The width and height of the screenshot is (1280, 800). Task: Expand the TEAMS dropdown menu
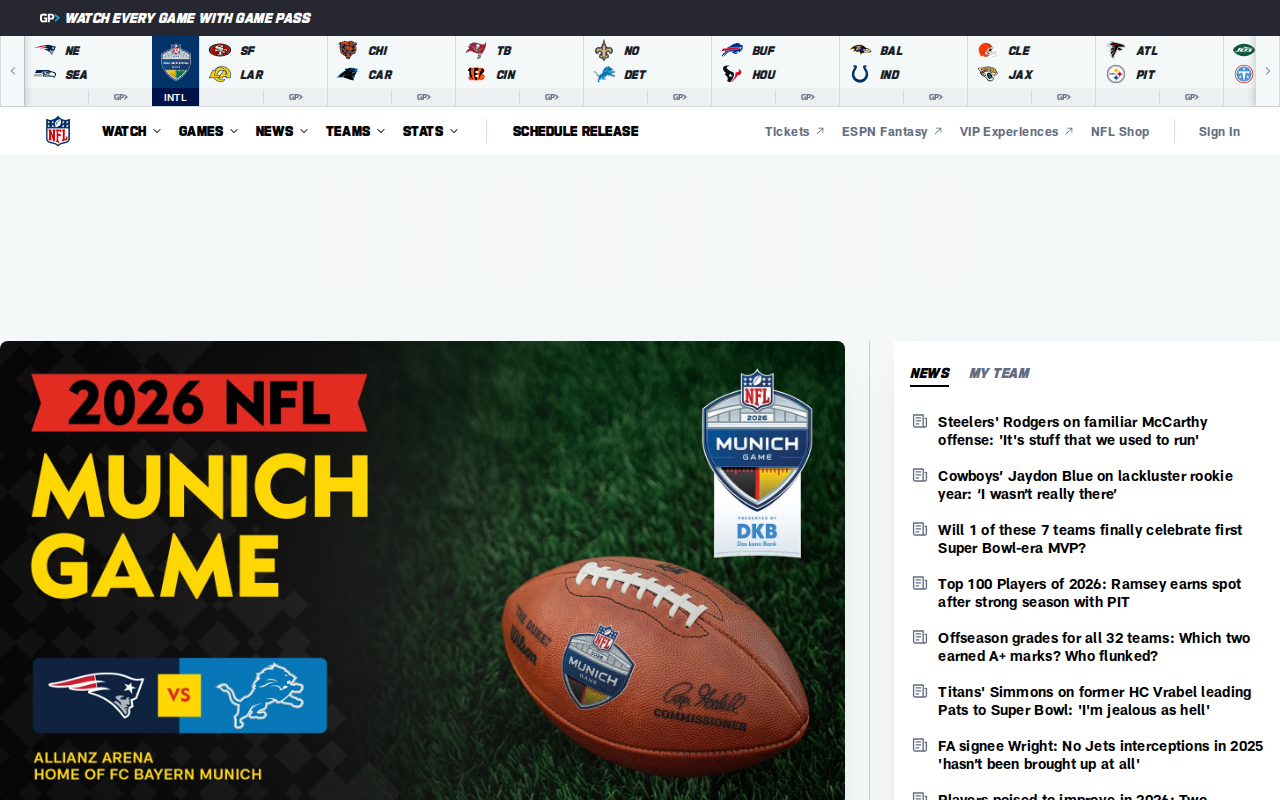355,131
